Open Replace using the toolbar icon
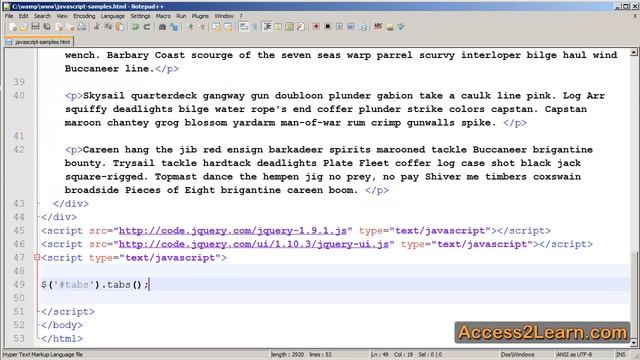This screenshot has width=640, height=360. 174,27
